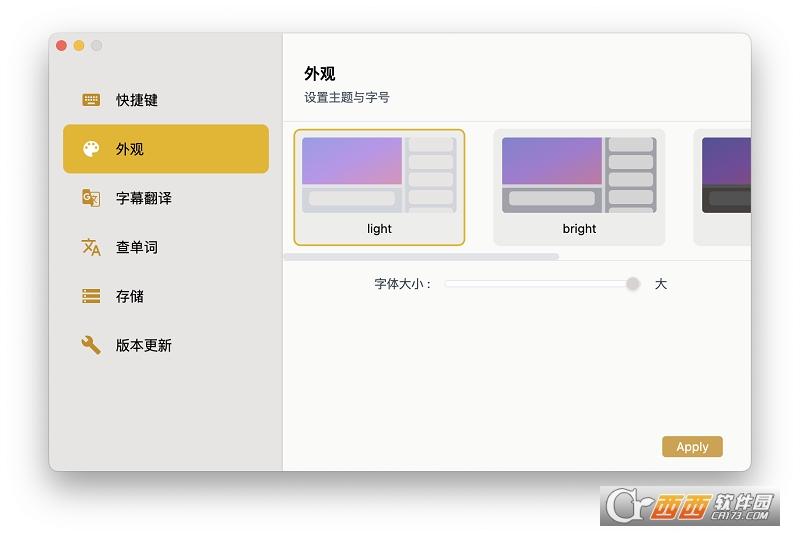Select the dark purple theme card
The image size is (800, 536).
pyautogui.click(x=722, y=187)
